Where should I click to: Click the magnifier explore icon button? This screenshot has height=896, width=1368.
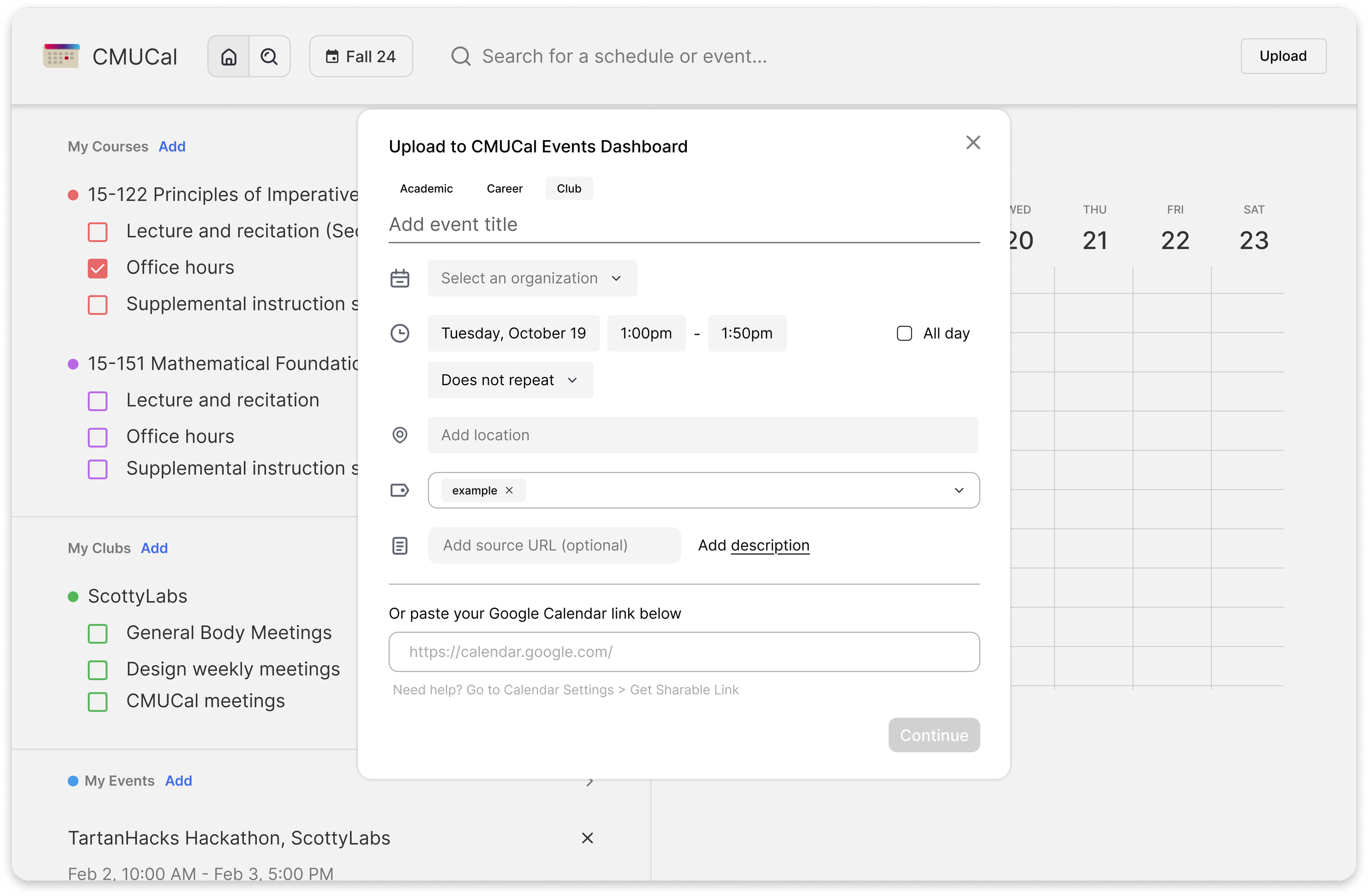(x=269, y=56)
